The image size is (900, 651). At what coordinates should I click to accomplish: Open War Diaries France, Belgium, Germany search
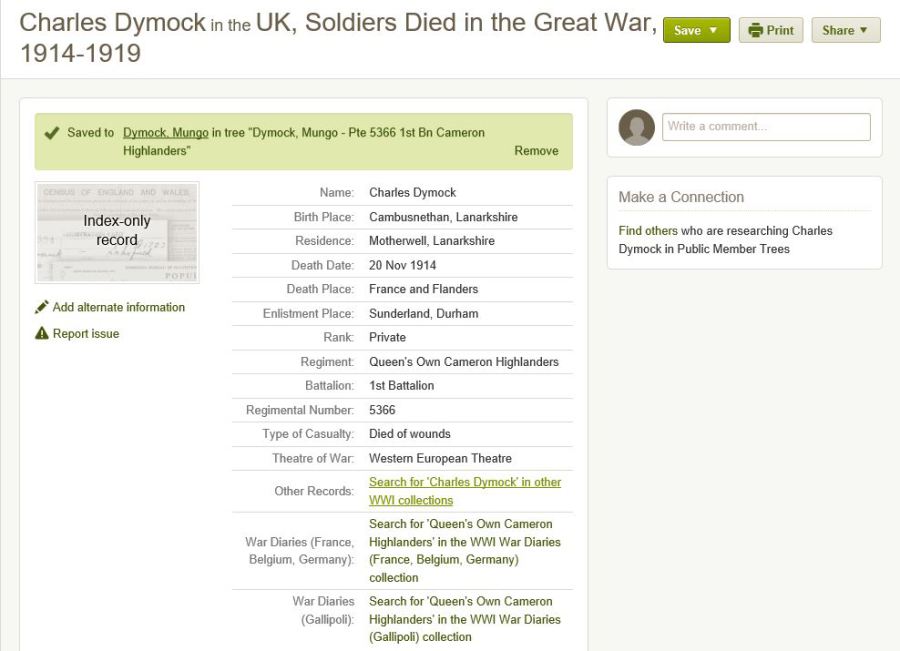pos(464,550)
